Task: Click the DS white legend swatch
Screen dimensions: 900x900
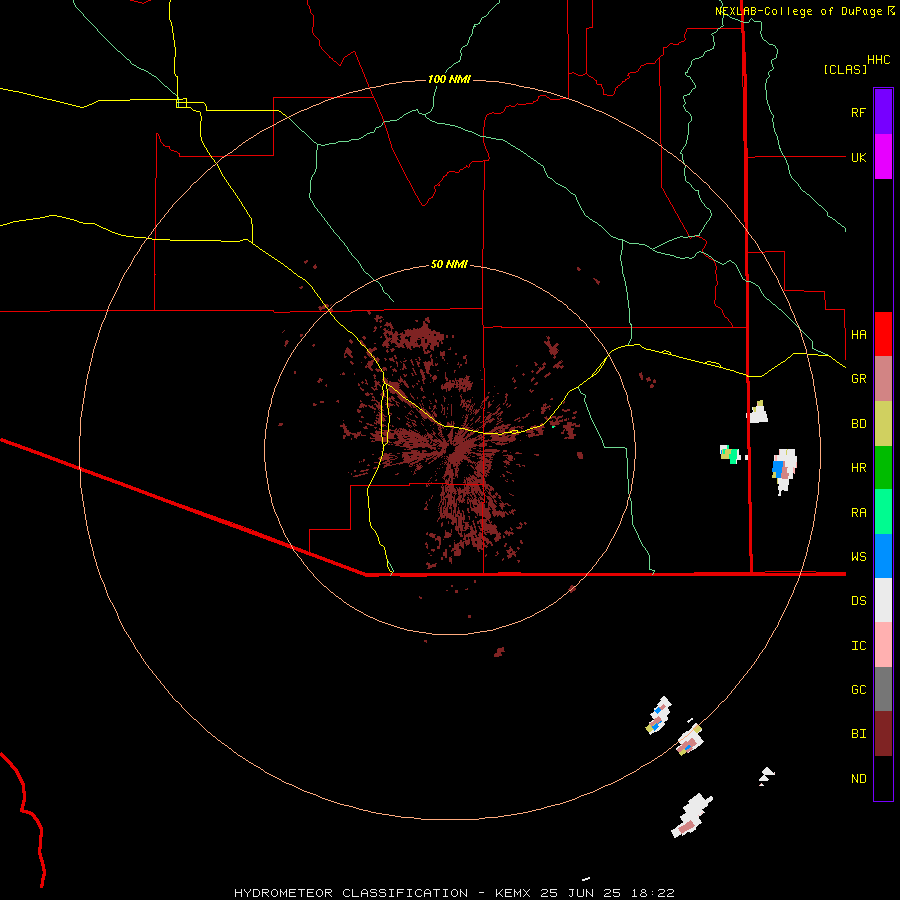Action: tap(883, 600)
